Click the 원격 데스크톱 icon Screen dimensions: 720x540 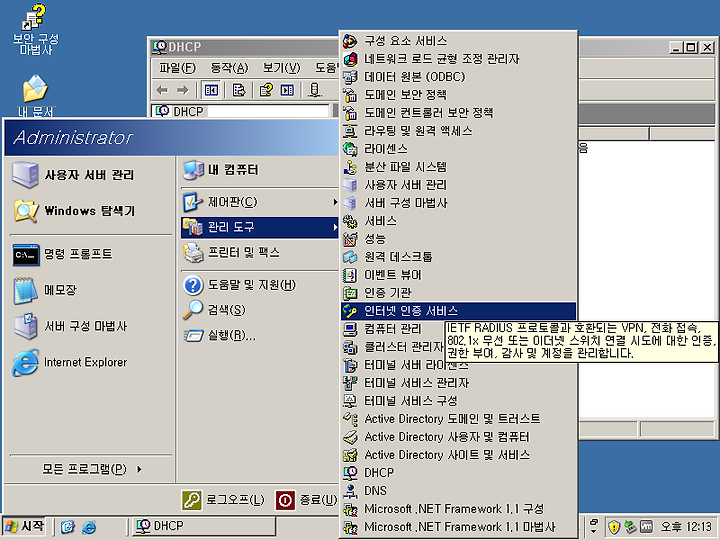click(350, 257)
